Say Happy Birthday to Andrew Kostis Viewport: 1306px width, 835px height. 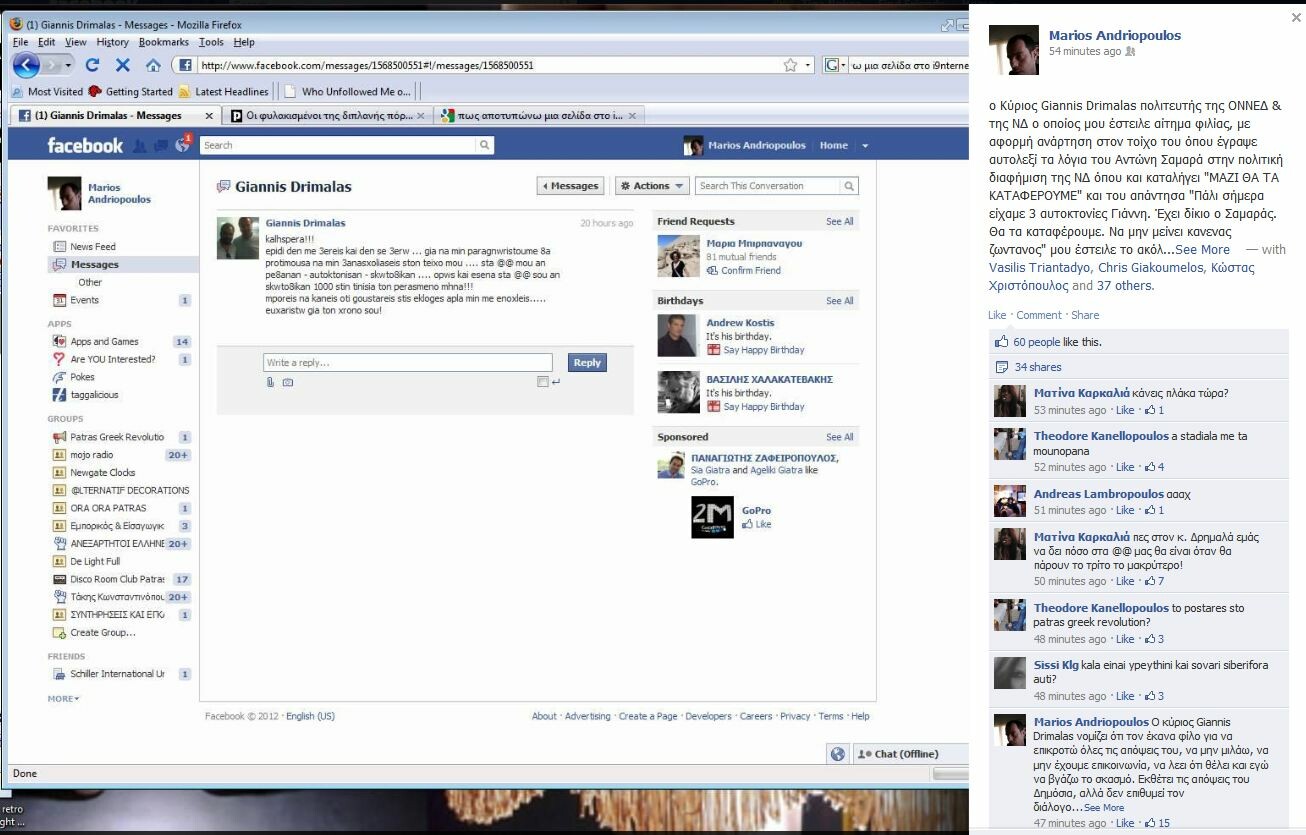tap(764, 350)
